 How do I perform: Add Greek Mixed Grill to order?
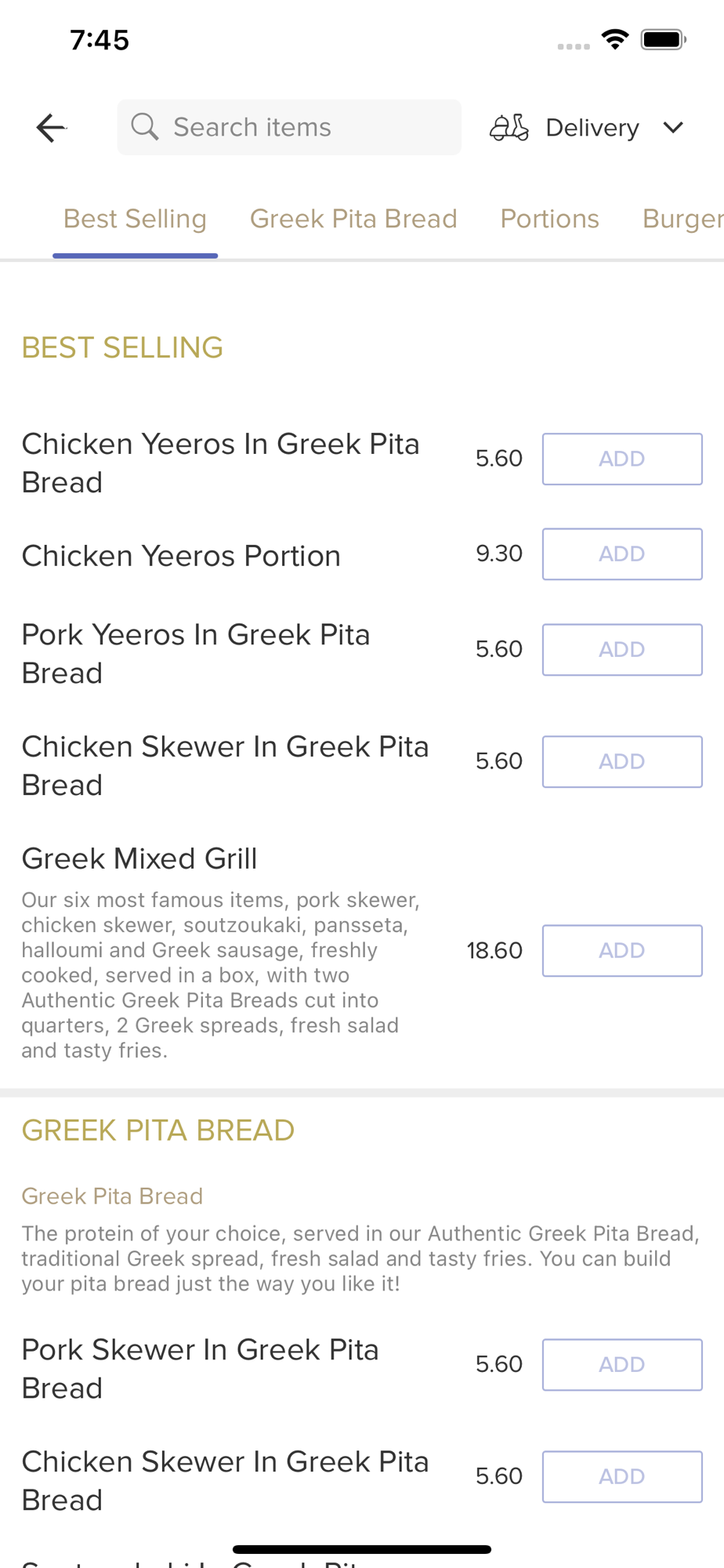tap(622, 951)
